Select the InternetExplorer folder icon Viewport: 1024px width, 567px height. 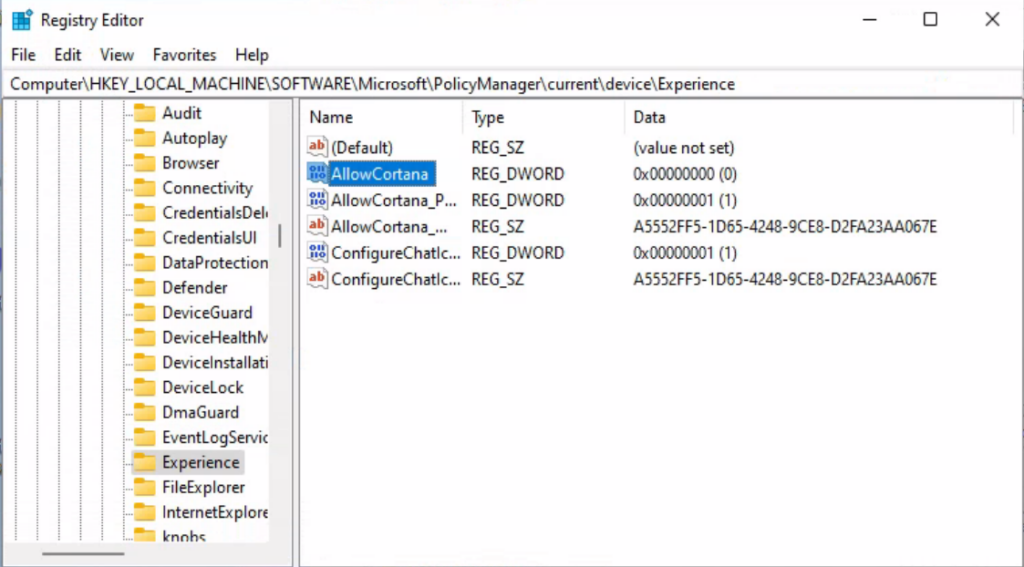pos(144,512)
